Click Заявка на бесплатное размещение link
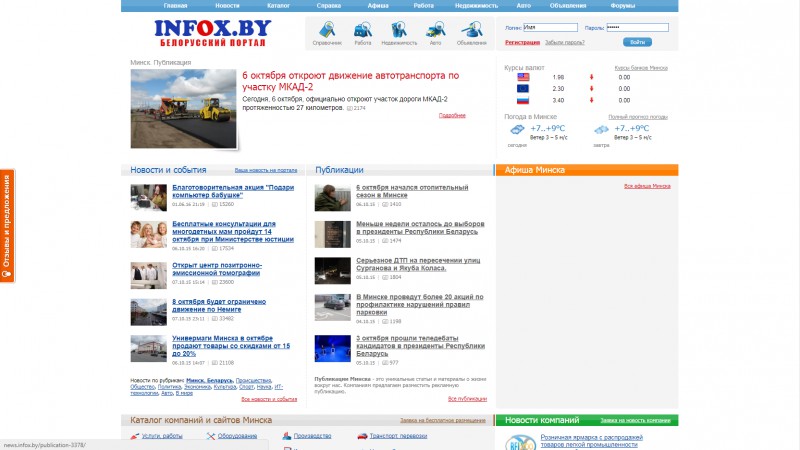 (x=442, y=420)
